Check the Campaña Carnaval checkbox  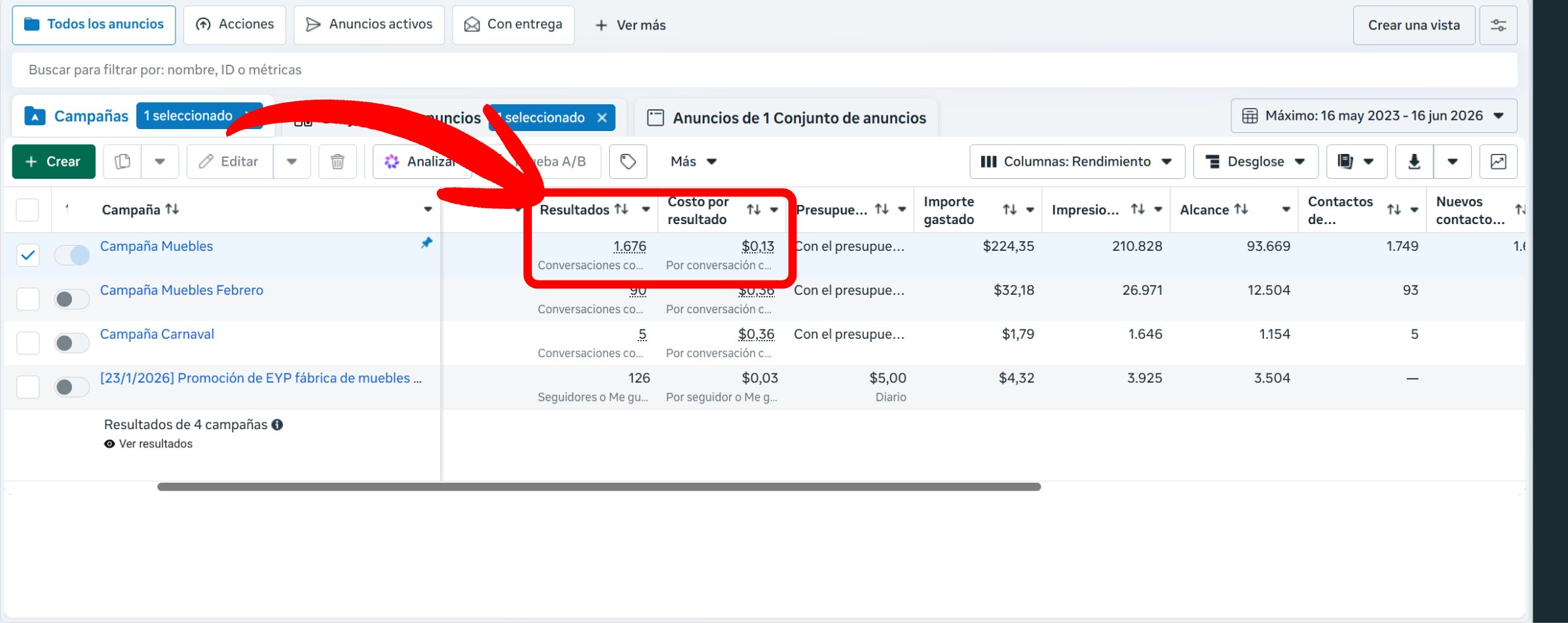pyautogui.click(x=28, y=343)
